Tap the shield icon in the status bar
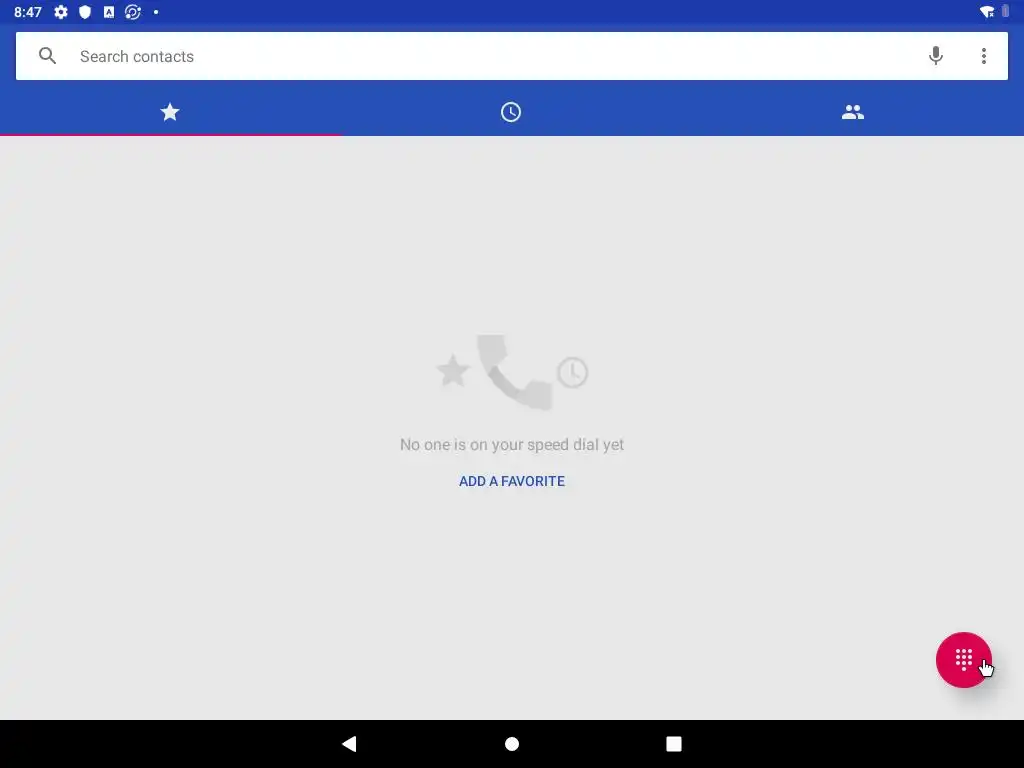The width and height of the screenshot is (1024, 768). 85,12
